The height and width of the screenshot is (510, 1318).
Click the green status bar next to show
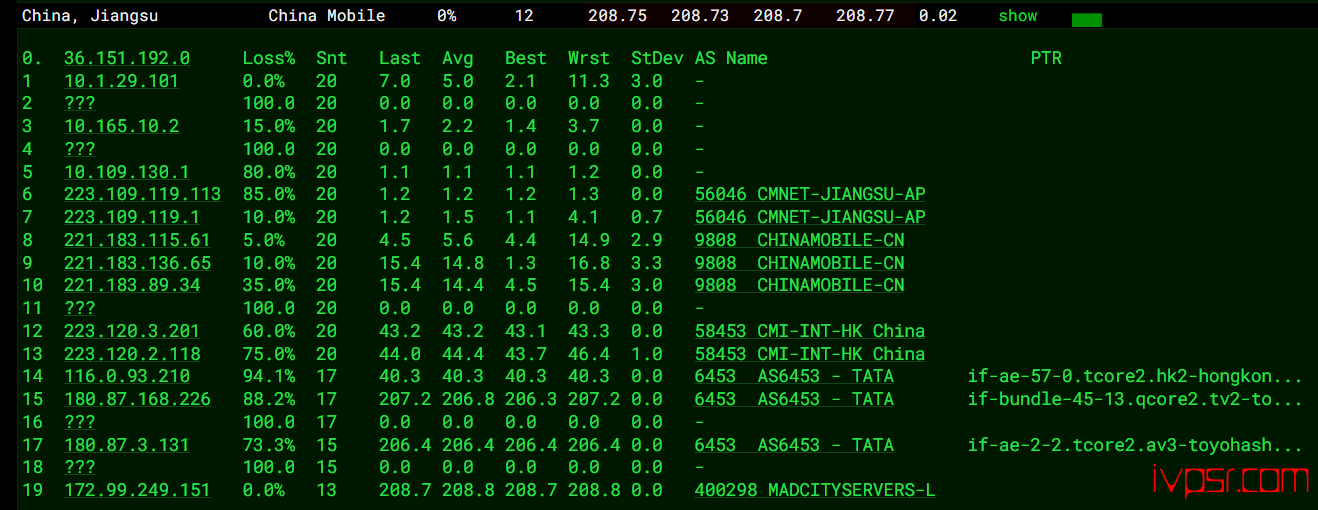[x=1087, y=20]
